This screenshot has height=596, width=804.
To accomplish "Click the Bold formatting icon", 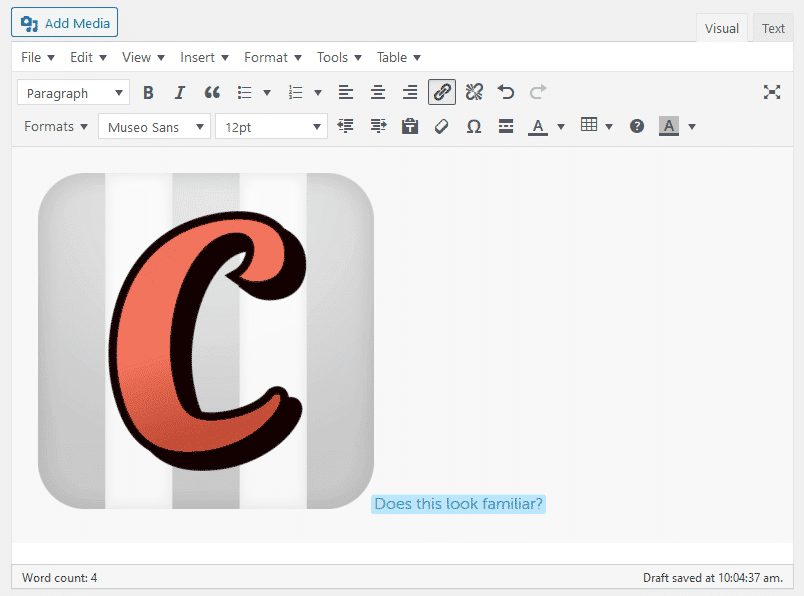I will click(x=148, y=93).
